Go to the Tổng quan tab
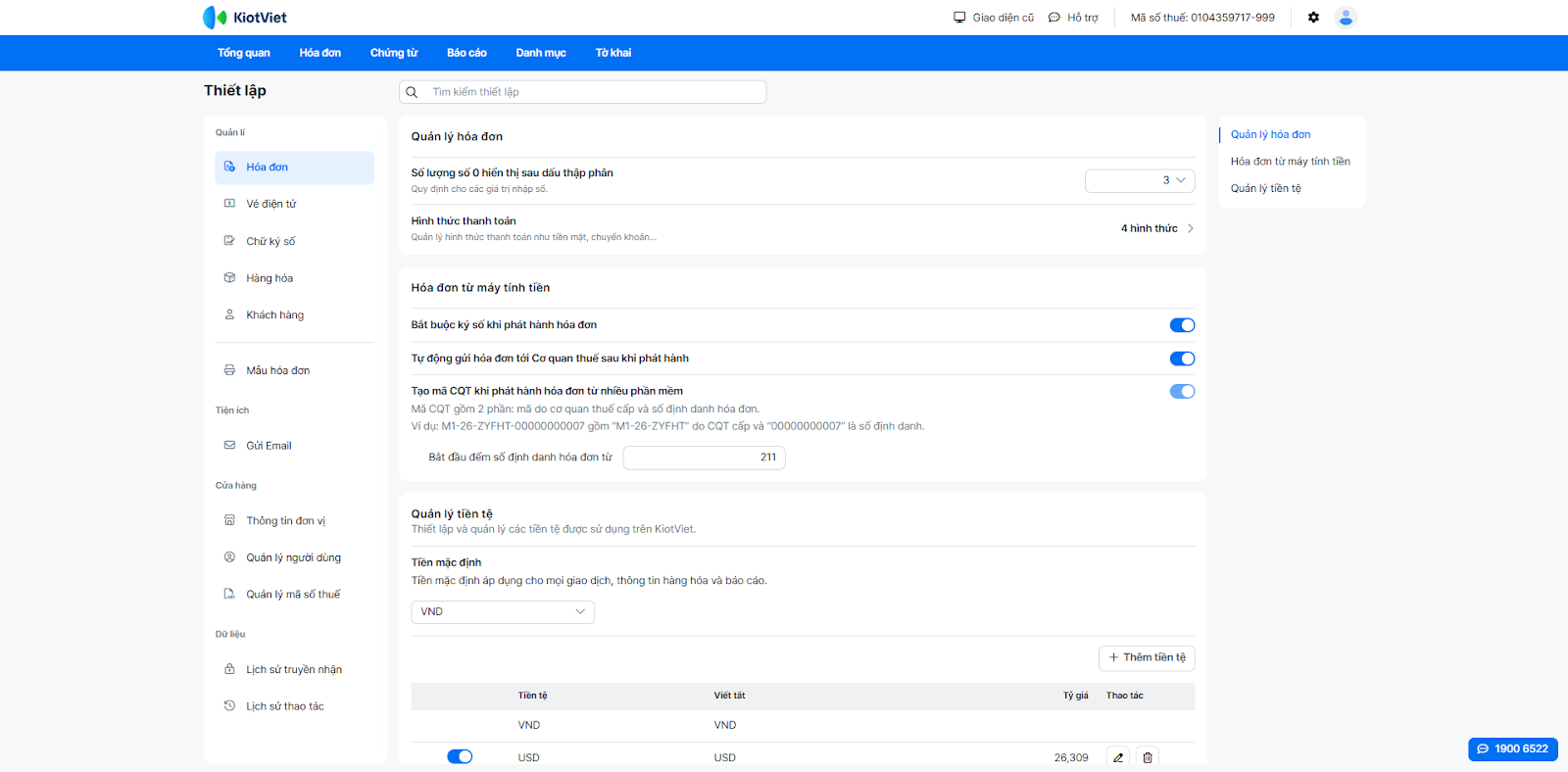 pos(243,53)
